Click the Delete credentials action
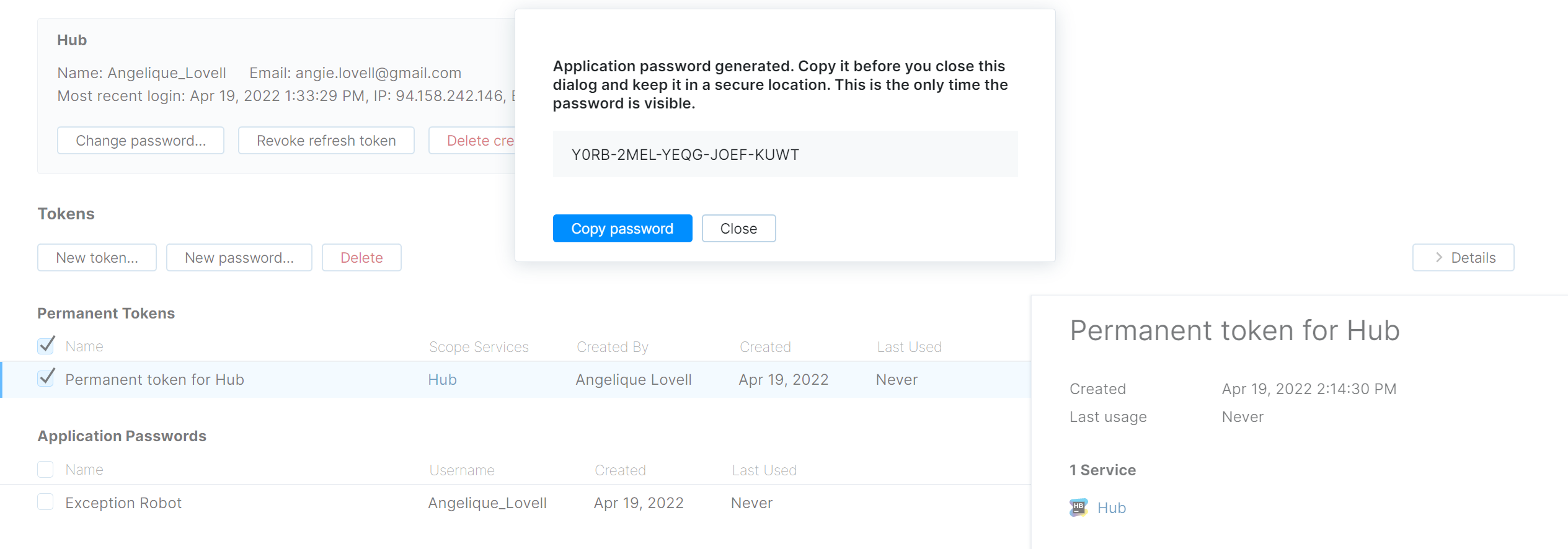Screen dimensions: 1568x549 point(484,140)
